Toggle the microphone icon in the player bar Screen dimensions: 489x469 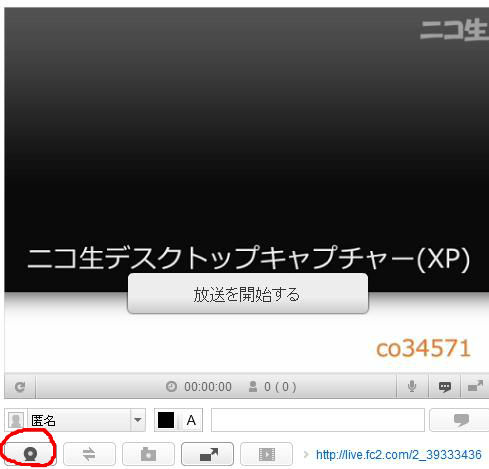click(412, 387)
